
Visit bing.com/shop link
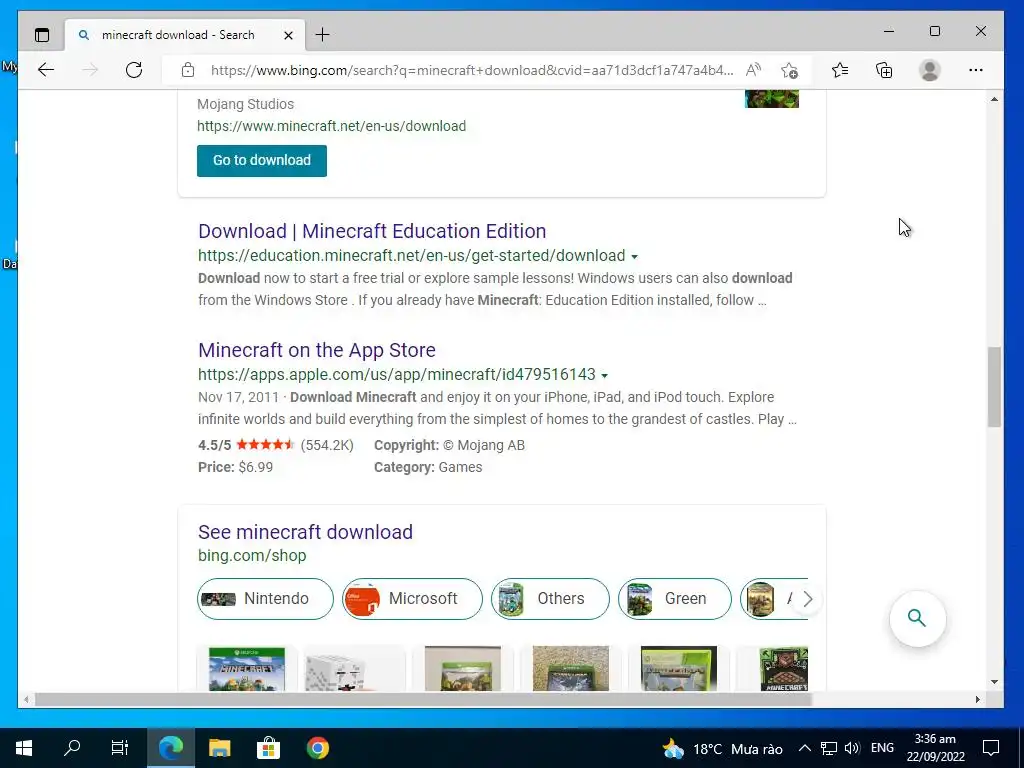tap(252, 556)
